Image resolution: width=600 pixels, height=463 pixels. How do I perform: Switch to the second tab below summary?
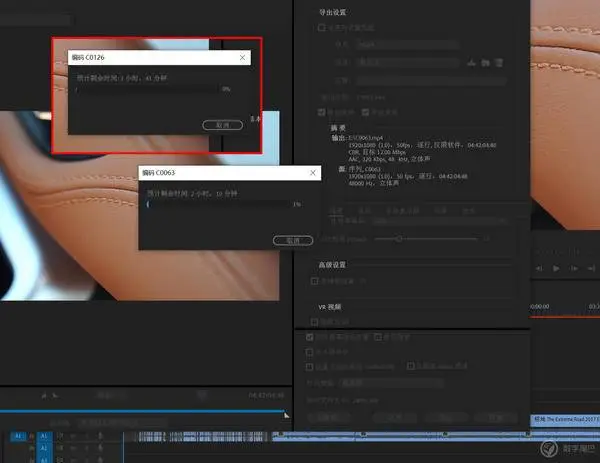click(x=364, y=211)
